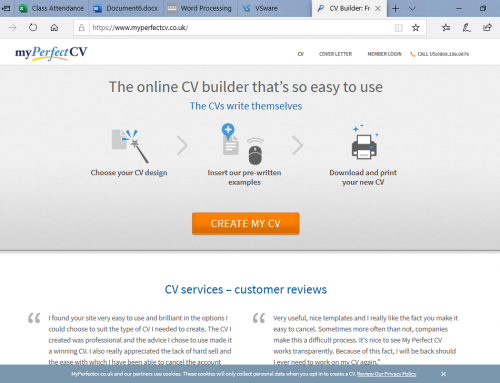Open the Document6.docx tab
The height and width of the screenshot is (383, 500).
[126, 8]
